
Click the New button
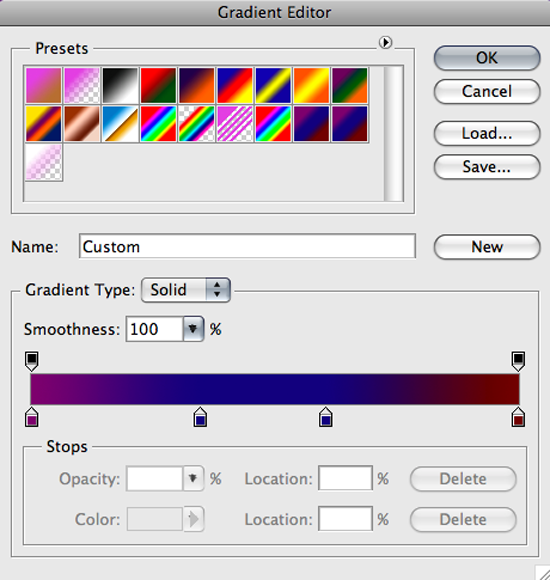tap(487, 247)
